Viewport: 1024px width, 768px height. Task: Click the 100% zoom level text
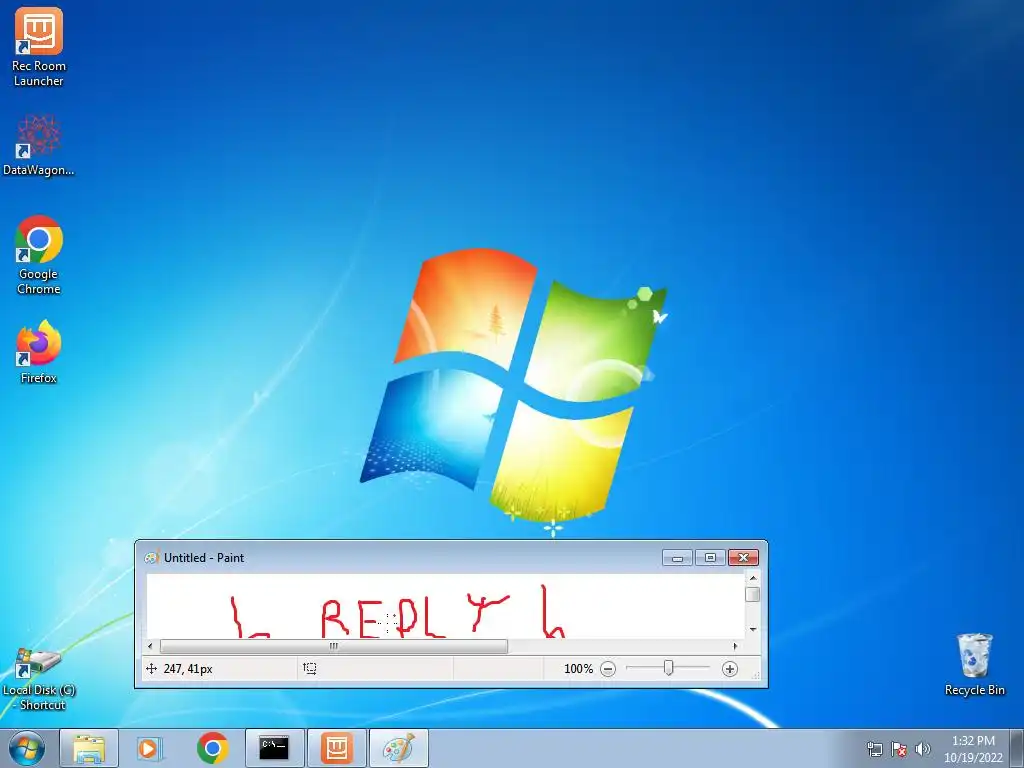coord(578,669)
